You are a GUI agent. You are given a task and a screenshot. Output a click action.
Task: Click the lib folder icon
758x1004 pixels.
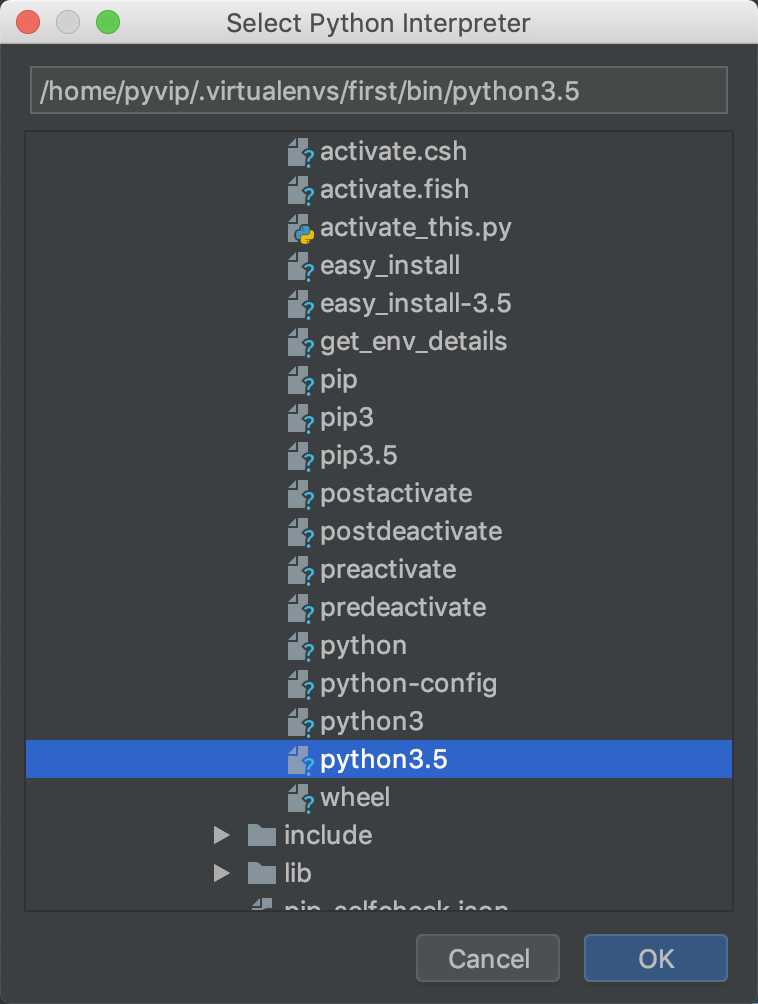pyautogui.click(x=262, y=873)
